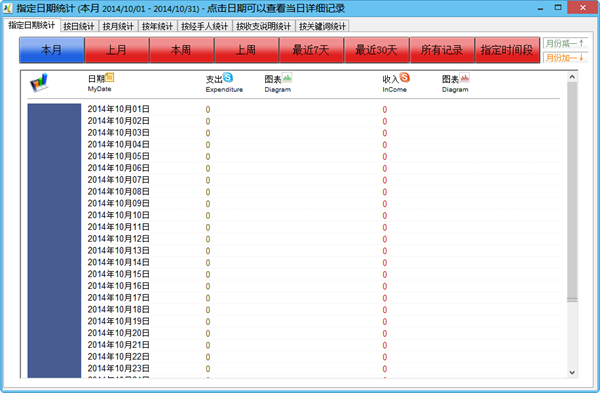Click the date 2014年10月22日

coord(119,357)
